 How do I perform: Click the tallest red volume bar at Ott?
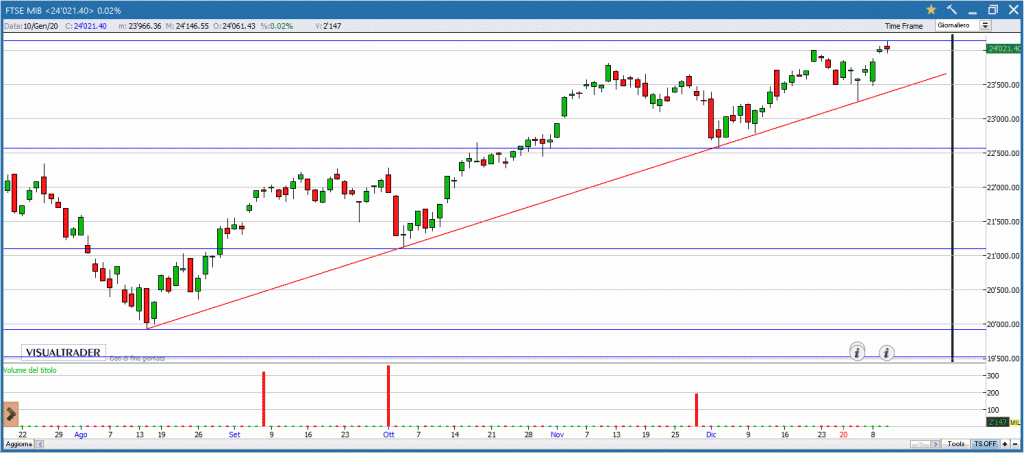[x=388, y=396]
